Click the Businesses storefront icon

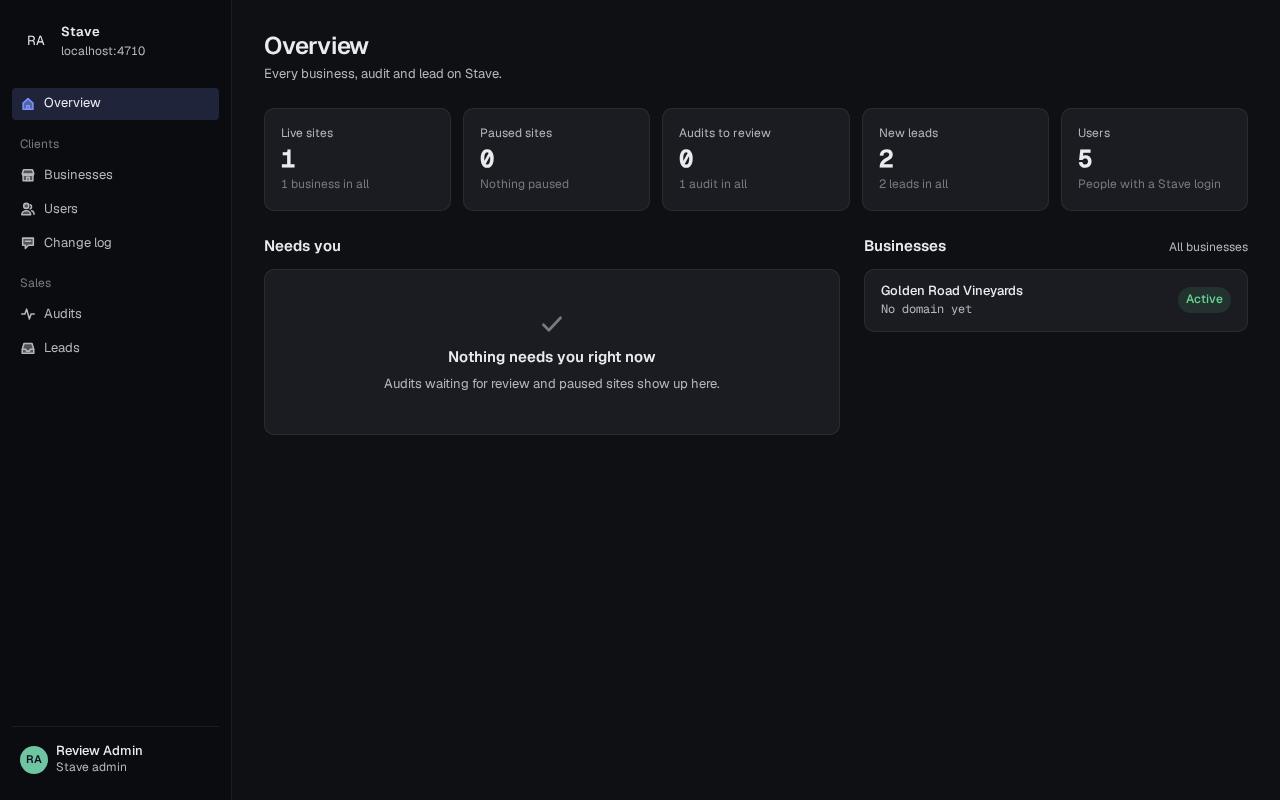[x=28, y=176]
